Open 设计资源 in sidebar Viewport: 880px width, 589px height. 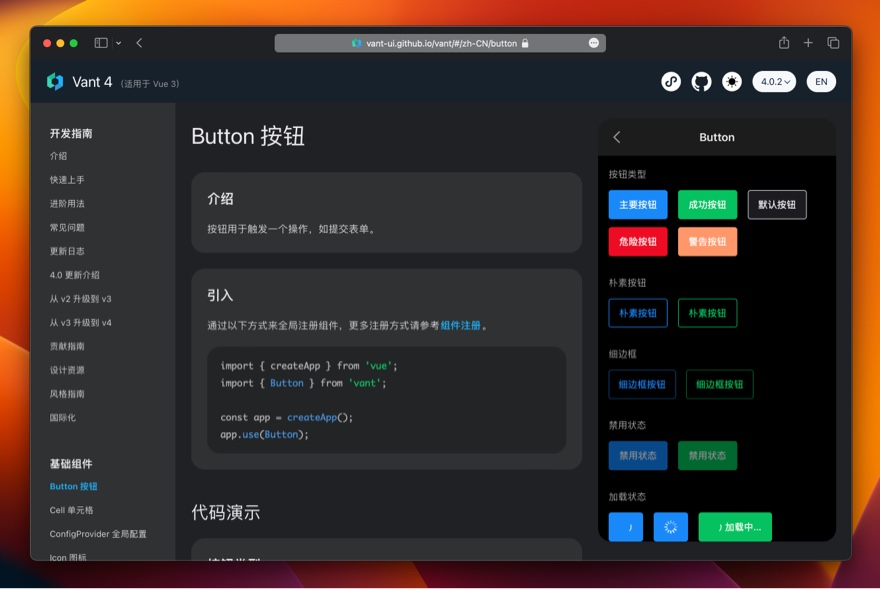click(x=67, y=370)
